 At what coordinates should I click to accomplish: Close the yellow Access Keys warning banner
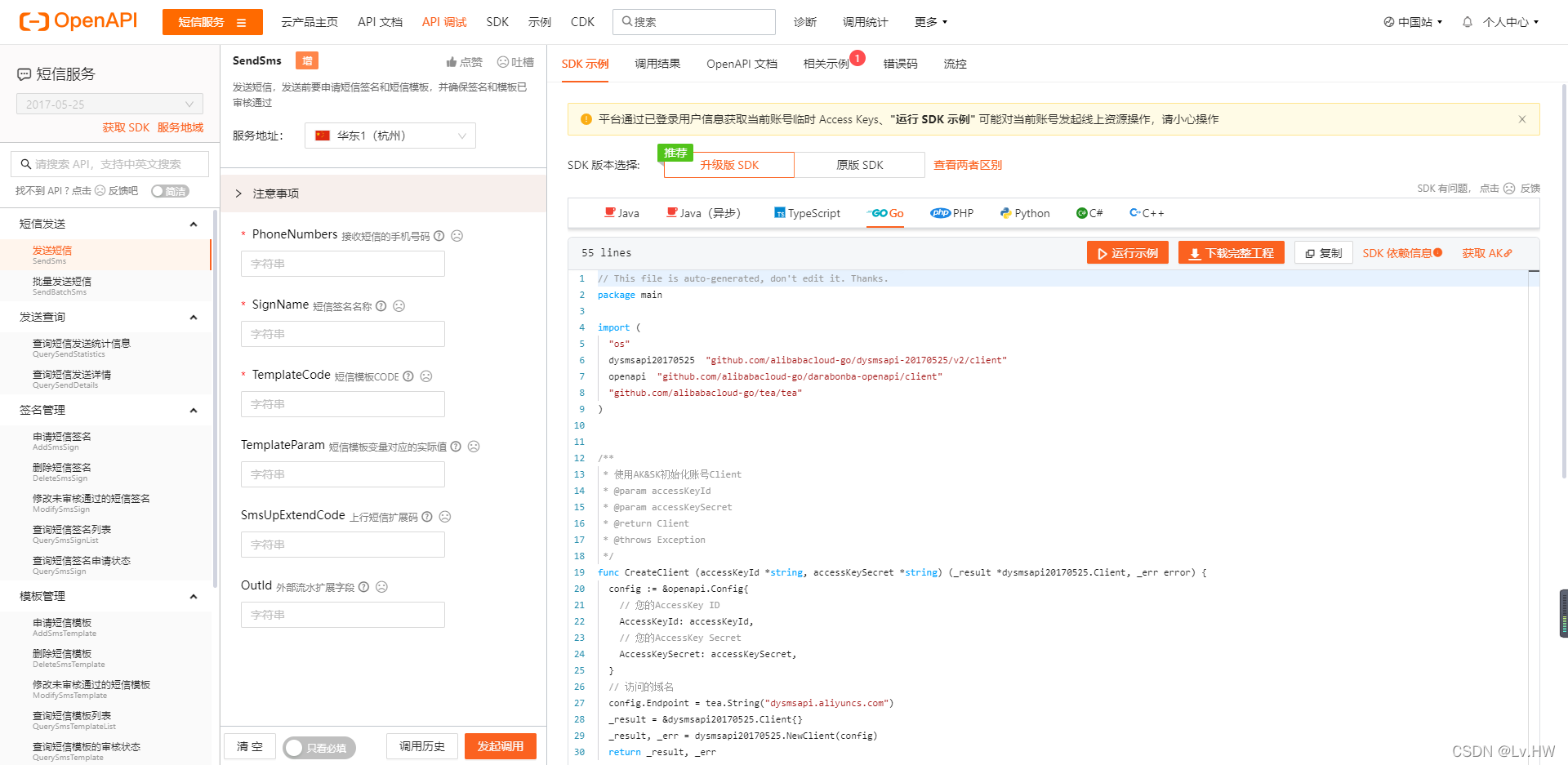1522,119
